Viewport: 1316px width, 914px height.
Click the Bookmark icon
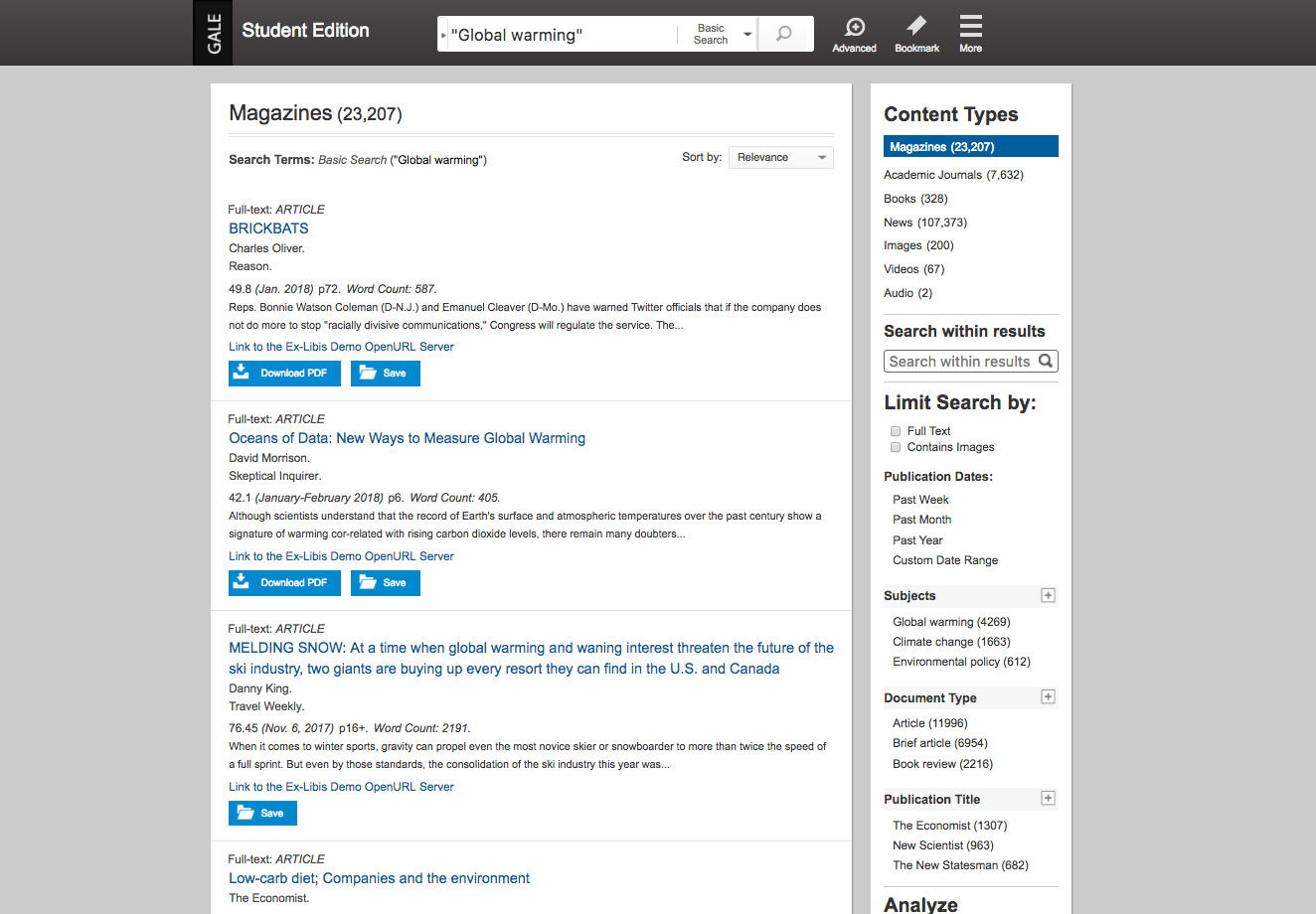click(916, 35)
